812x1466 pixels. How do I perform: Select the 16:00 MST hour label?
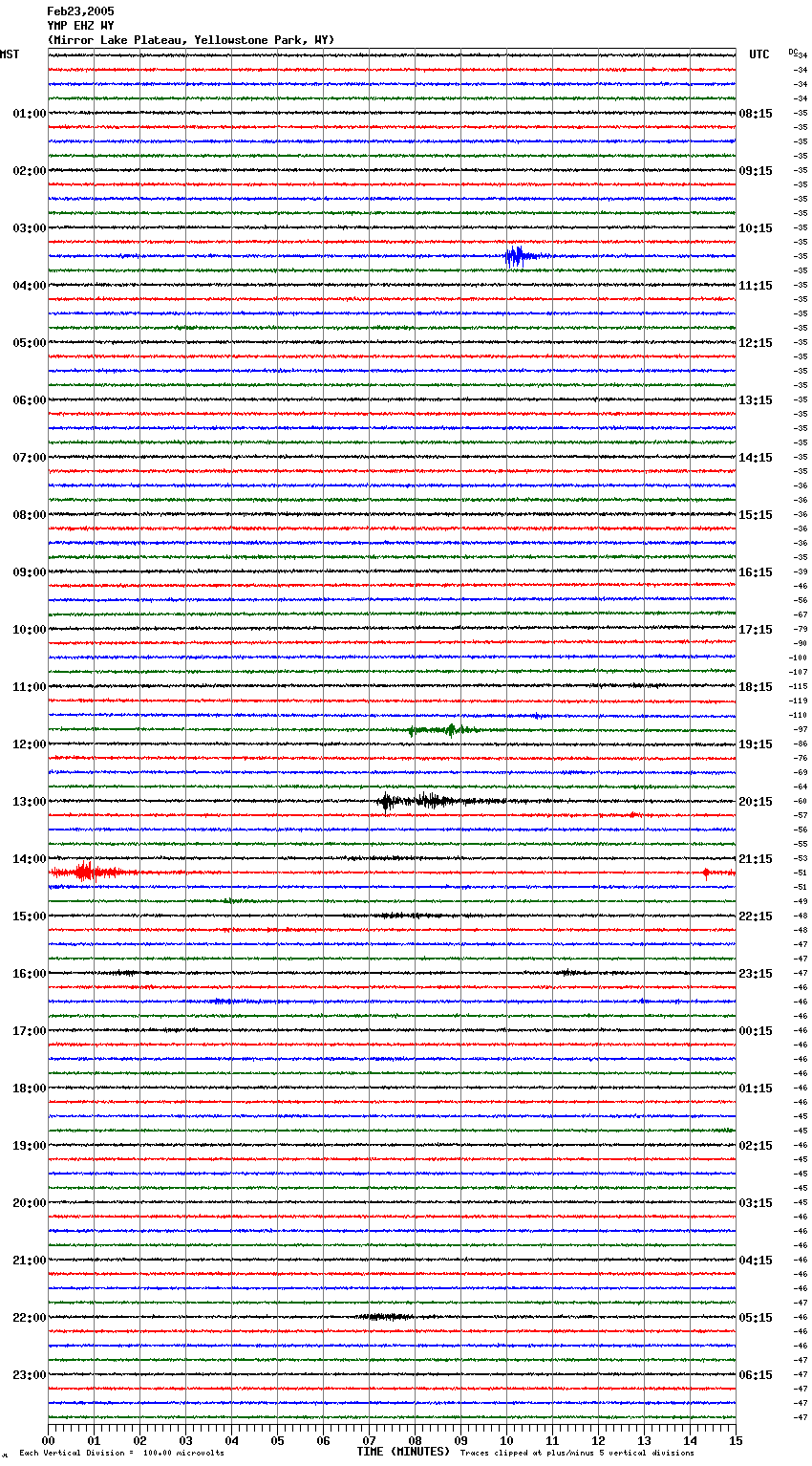click(x=30, y=974)
